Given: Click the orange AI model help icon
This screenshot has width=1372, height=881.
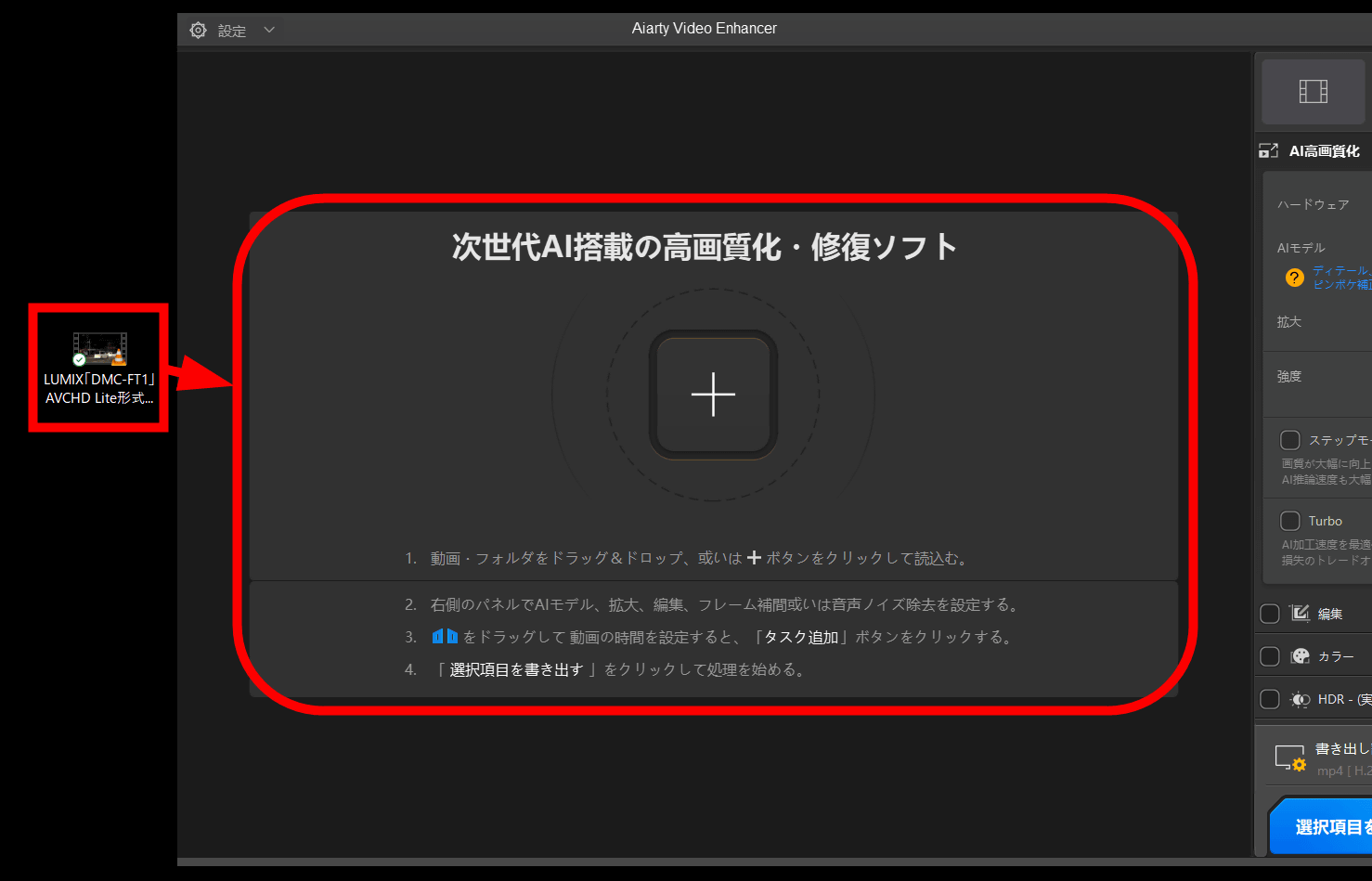Looking at the screenshot, I should [x=1294, y=278].
